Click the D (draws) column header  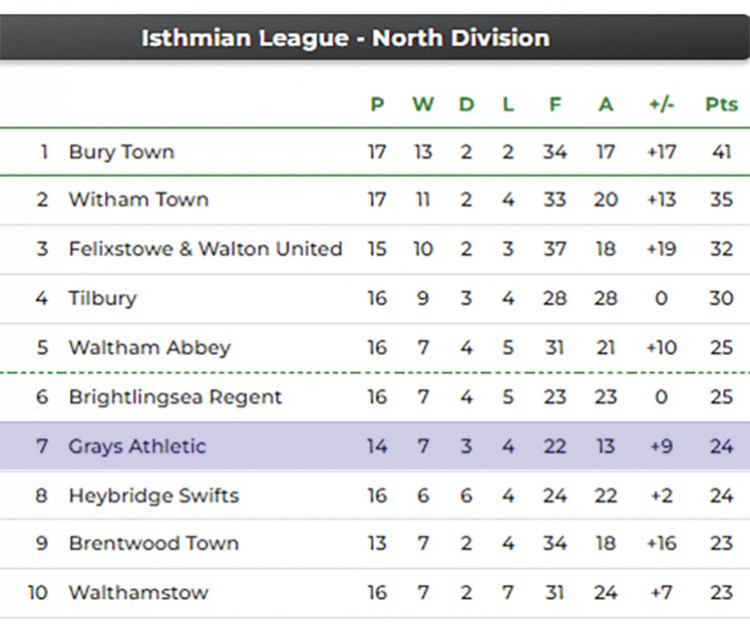pos(466,104)
